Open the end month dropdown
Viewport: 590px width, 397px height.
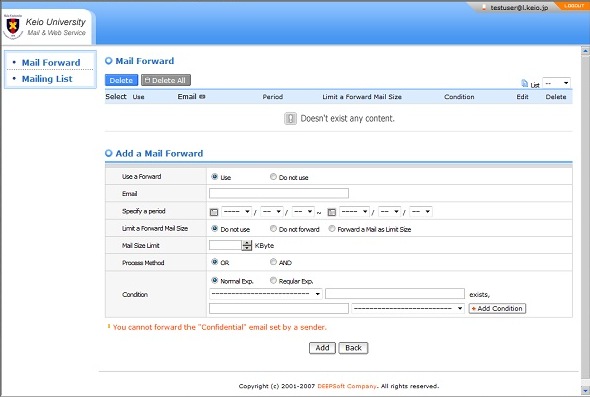coord(389,212)
